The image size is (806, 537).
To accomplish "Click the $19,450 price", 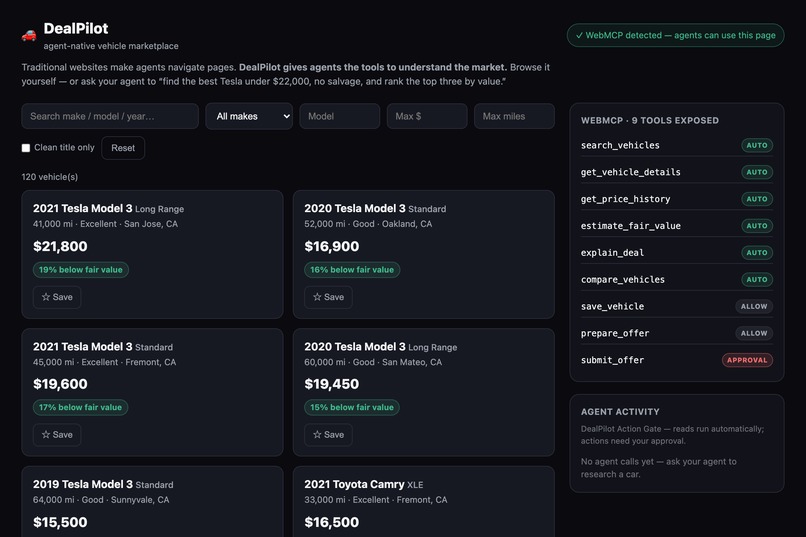I will click(332, 384).
